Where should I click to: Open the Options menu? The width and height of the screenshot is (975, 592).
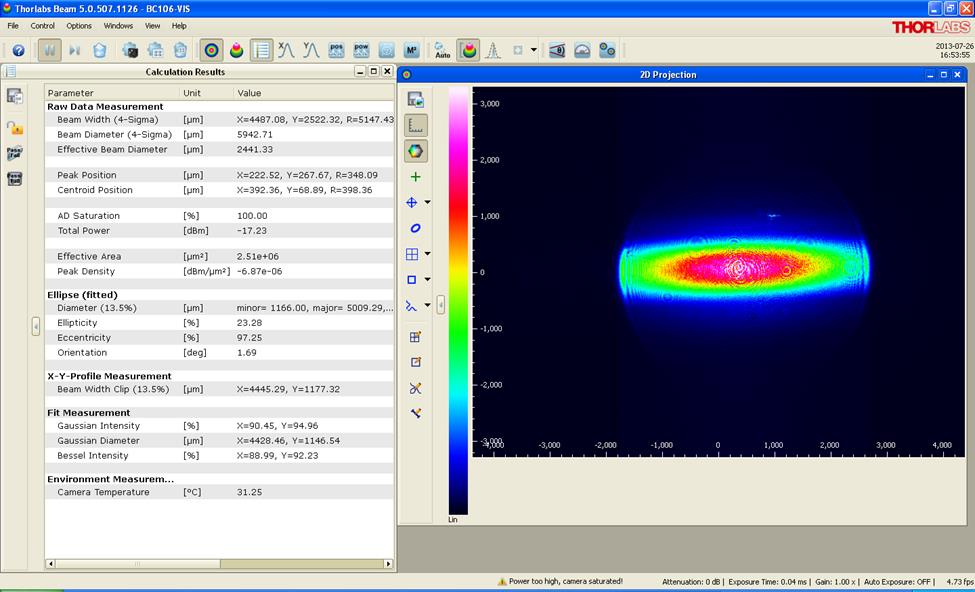click(x=79, y=25)
